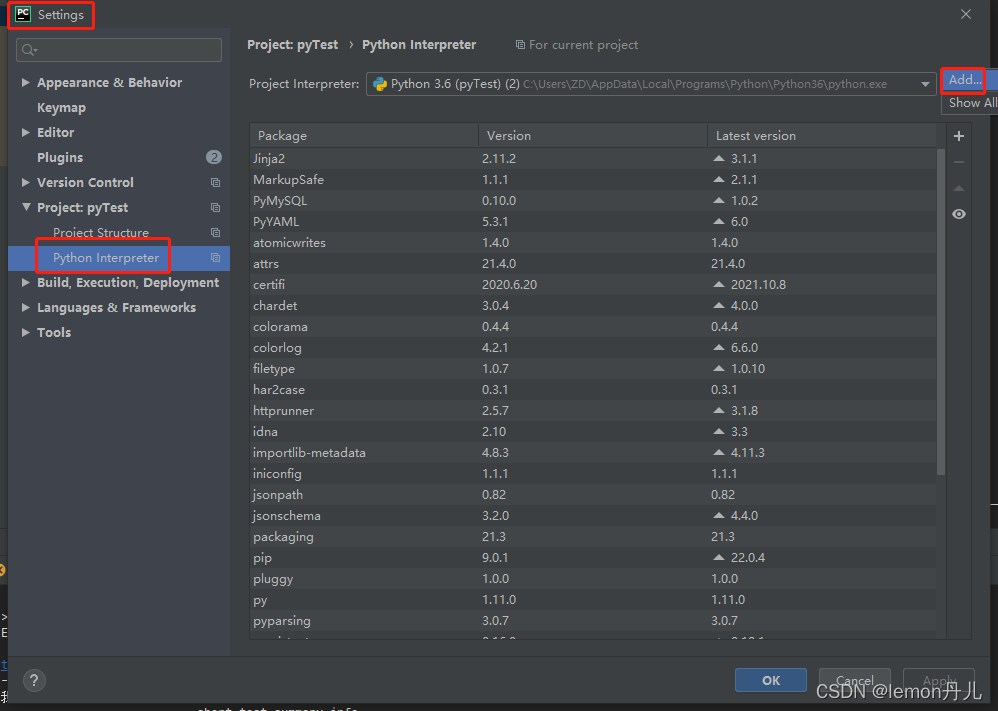The height and width of the screenshot is (711, 998).
Task: Select the filetype package row
Action: 593,369
